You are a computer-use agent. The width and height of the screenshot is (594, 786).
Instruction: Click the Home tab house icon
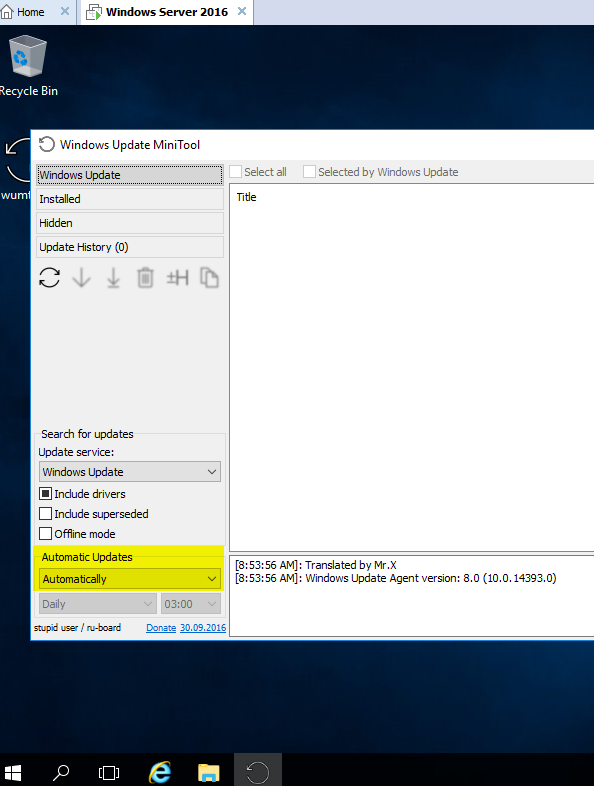pyautogui.click(x=7, y=12)
